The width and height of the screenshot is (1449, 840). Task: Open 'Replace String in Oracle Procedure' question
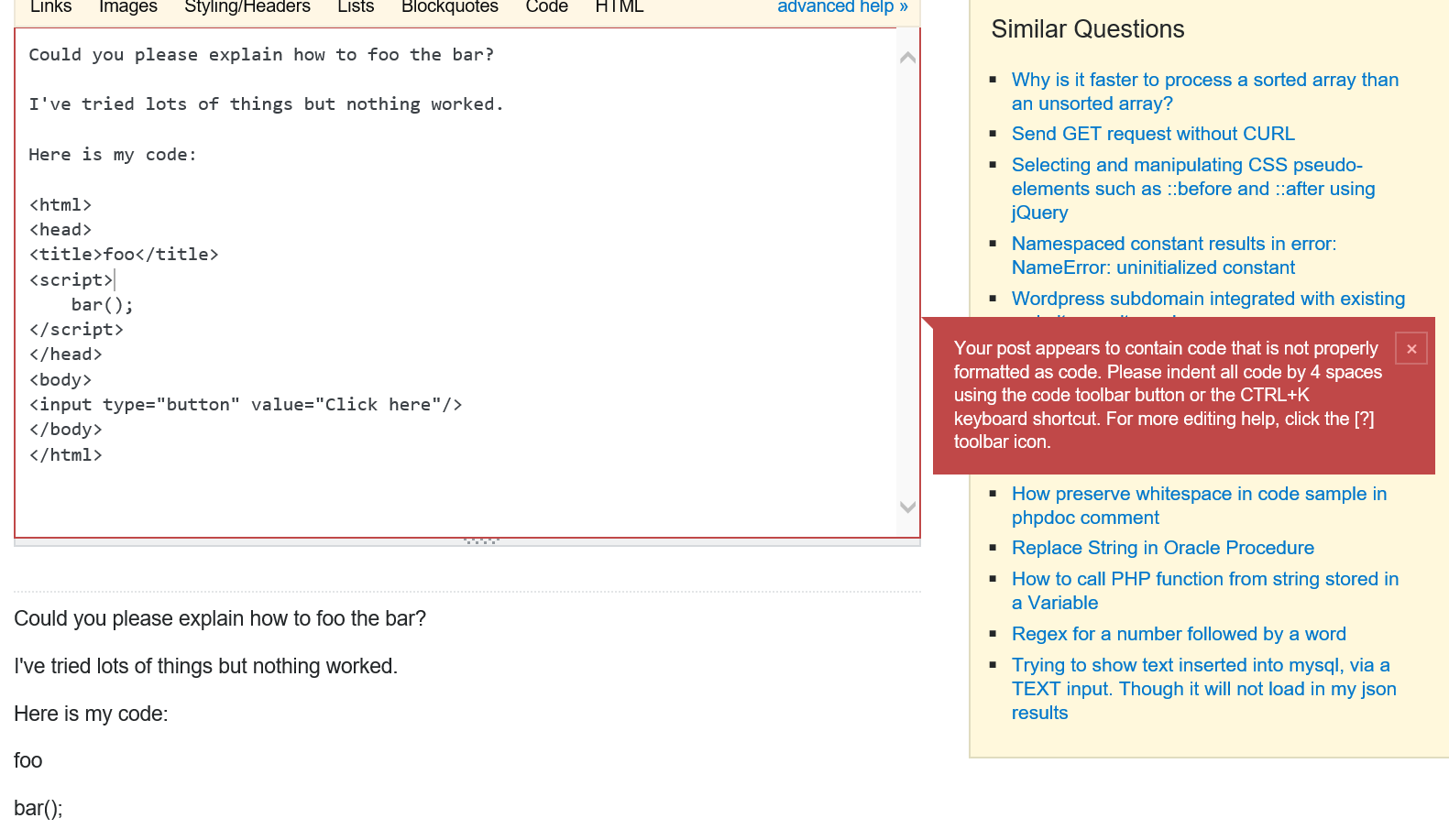point(1163,548)
